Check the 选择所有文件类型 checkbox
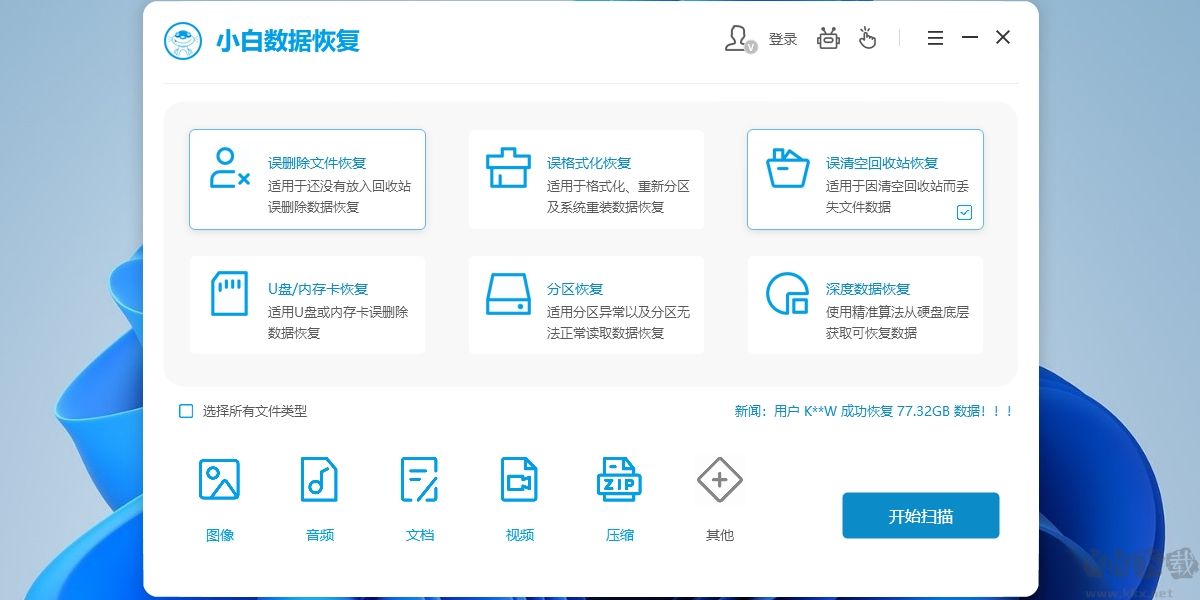Screen dimensions: 1200x600 point(185,410)
